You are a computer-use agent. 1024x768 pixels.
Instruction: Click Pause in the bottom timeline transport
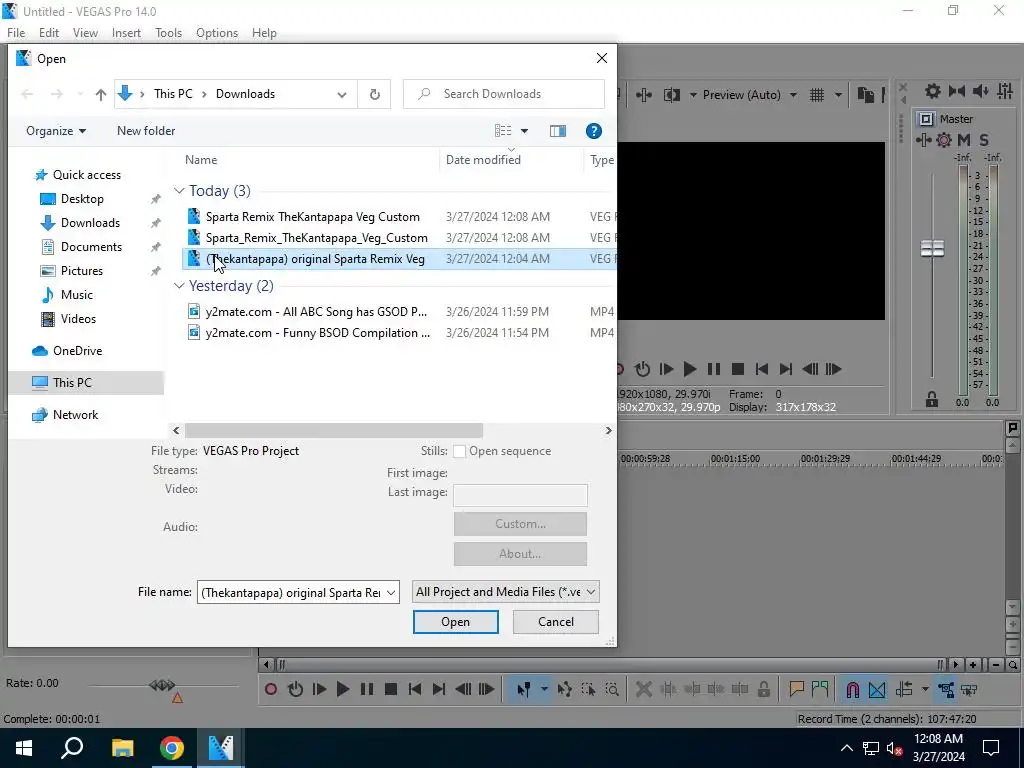pyautogui.click(x=367, y=689)
